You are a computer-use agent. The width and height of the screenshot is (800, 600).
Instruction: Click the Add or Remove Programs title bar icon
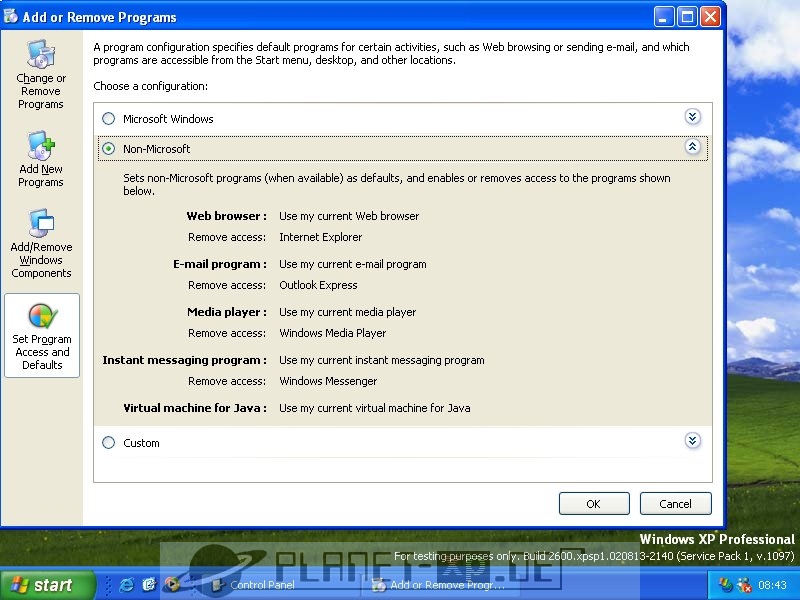pyautogui.click(x=11, y=16)
